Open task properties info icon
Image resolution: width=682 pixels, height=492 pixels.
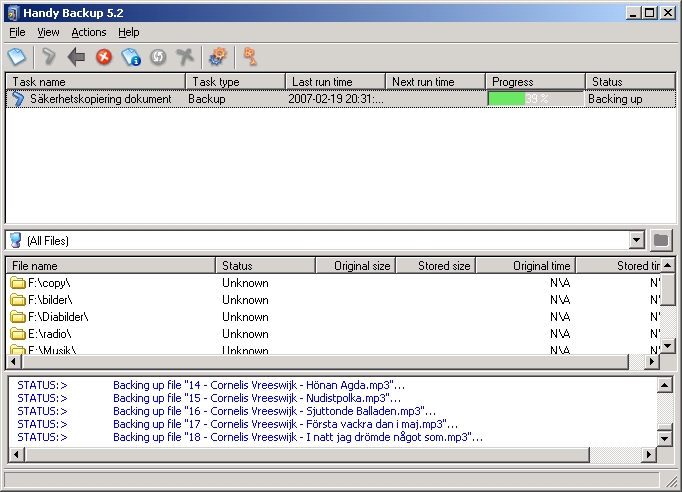[x=131, y=57]
